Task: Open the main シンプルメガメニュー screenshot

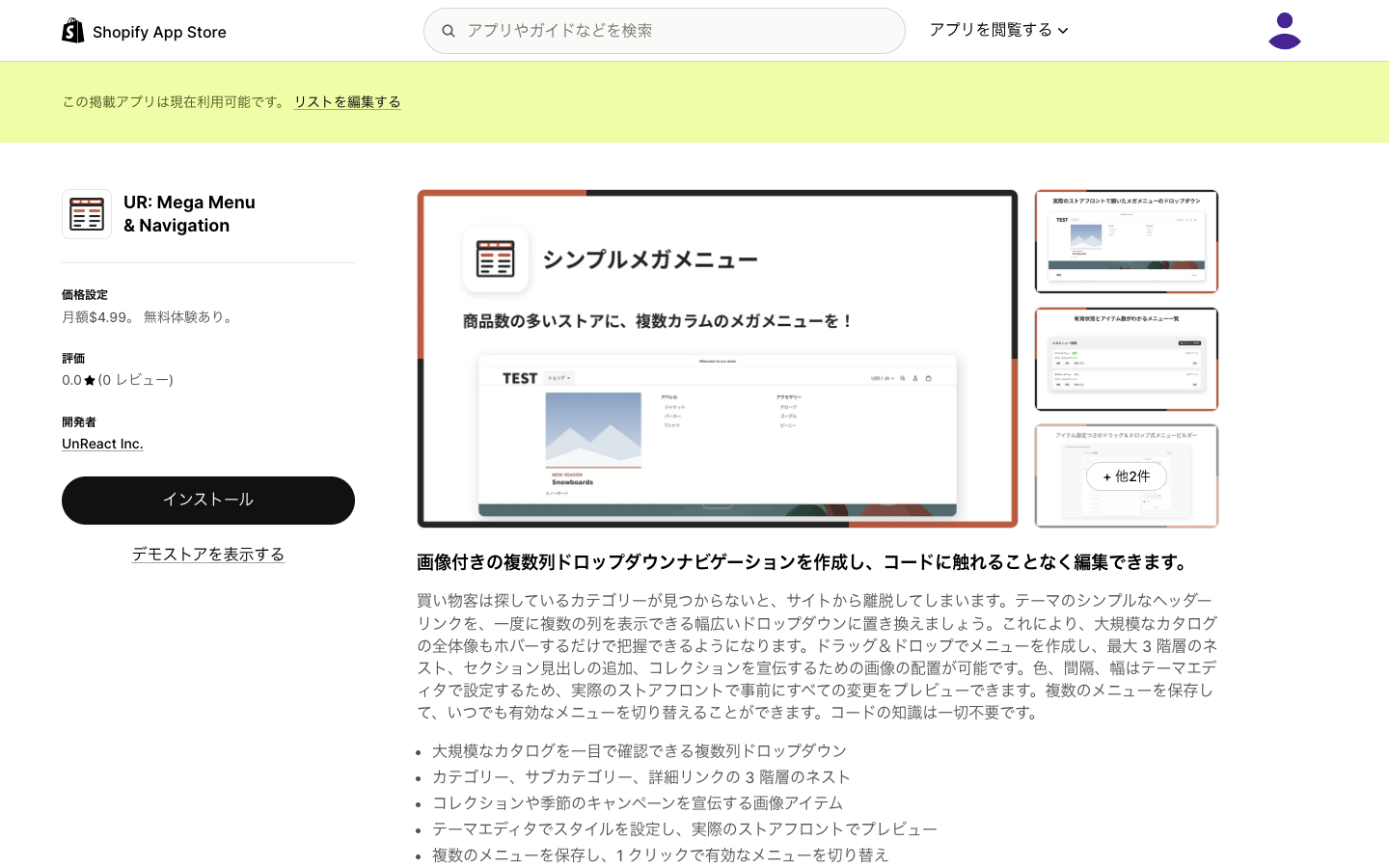Action: point(718,359)
